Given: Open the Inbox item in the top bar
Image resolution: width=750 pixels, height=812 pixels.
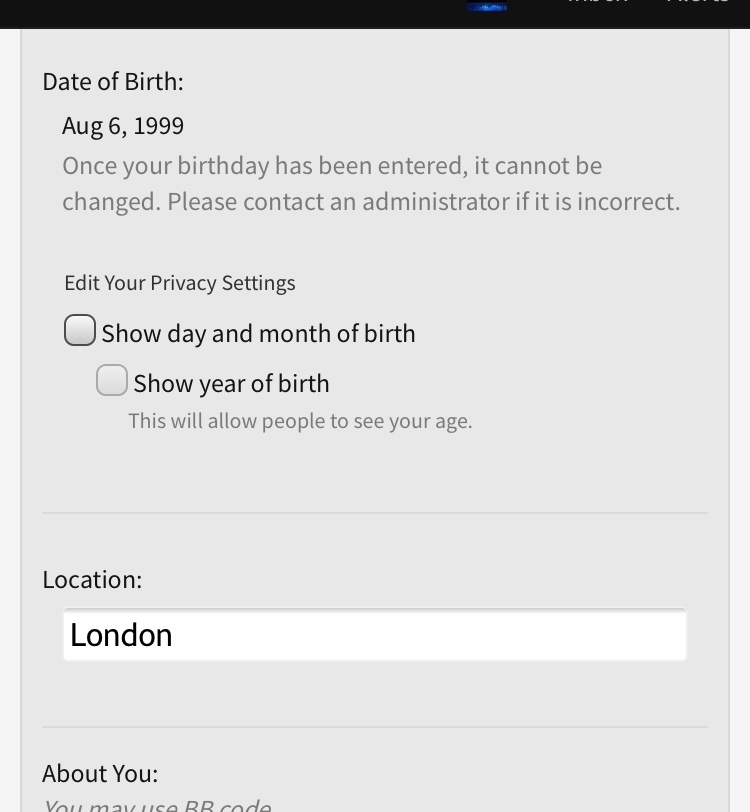Looking at the screenshot, I should 598,3.
